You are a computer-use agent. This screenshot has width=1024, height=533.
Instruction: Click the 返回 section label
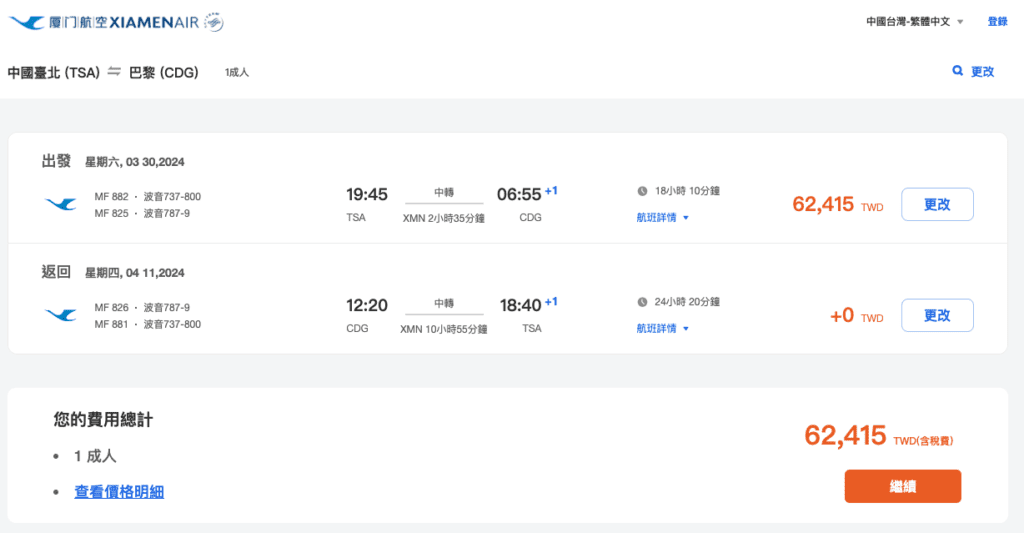56,272
